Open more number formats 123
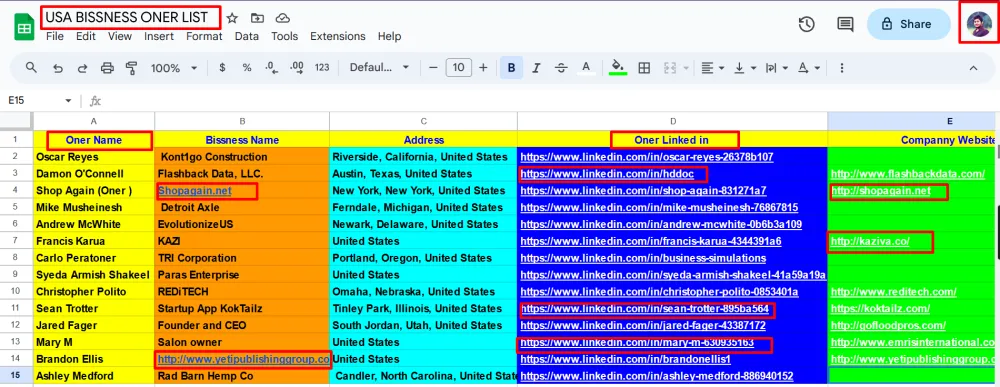The image size is (1000, 387). tap(323, 68)
